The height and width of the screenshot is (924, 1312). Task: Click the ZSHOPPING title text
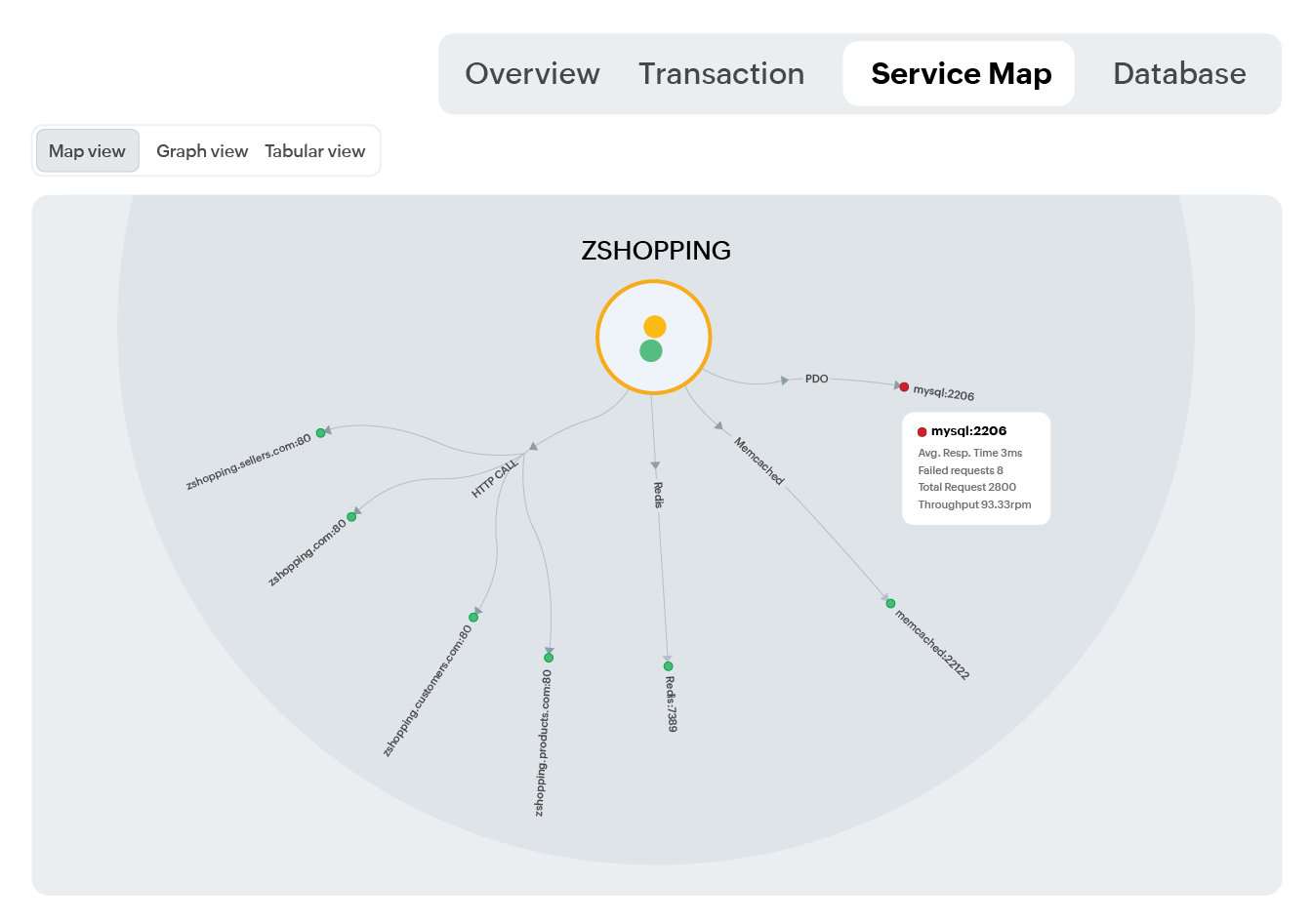[656, 251]
